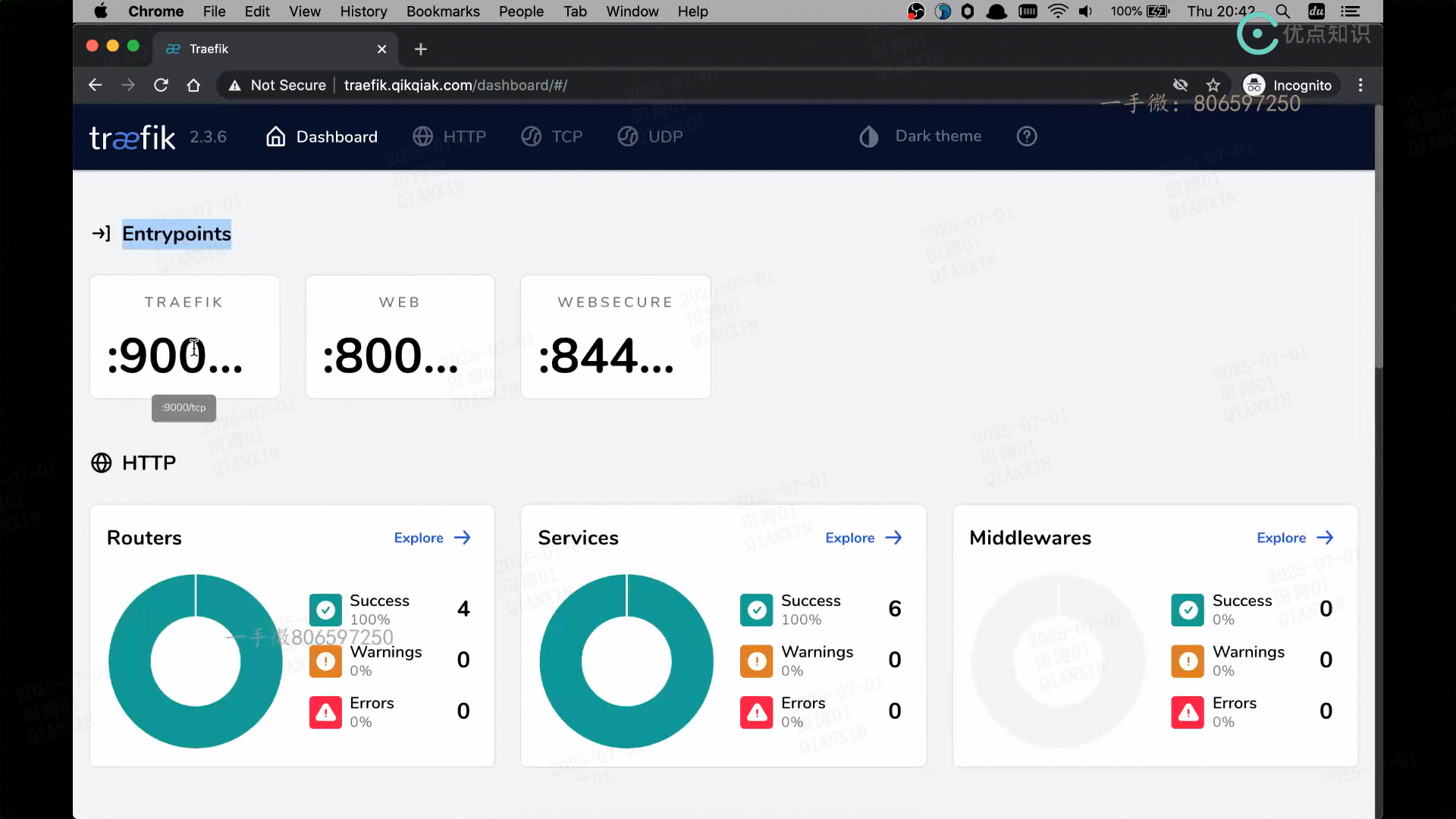Screen dimensions: 1456x819
Task: Click the Services Errors warning icon
Action: pyautogui.click(x=756, y=712)
